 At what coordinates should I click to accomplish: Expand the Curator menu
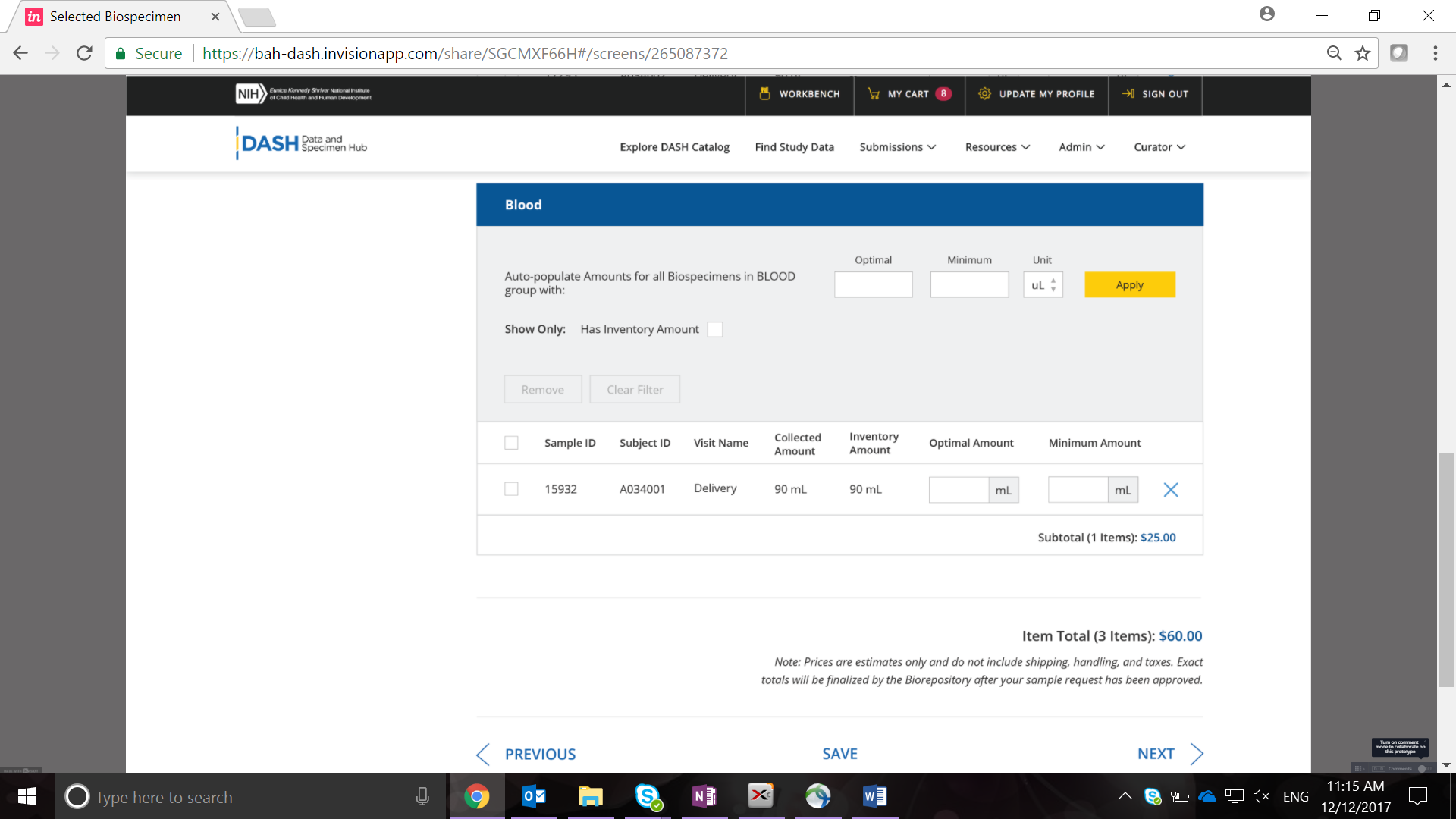[x=1159, y=147]
